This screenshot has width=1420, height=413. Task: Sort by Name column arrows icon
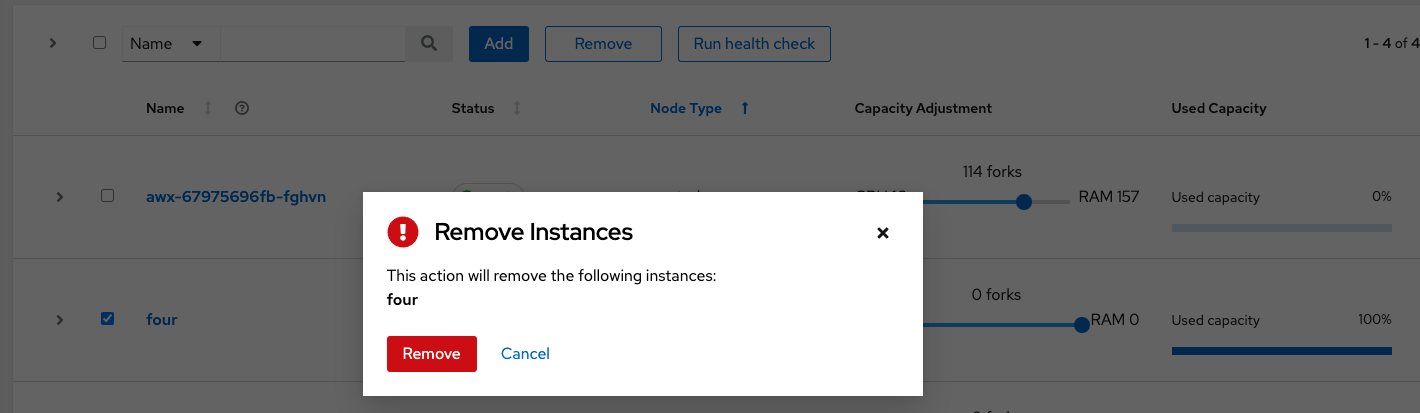click(208, 108)
